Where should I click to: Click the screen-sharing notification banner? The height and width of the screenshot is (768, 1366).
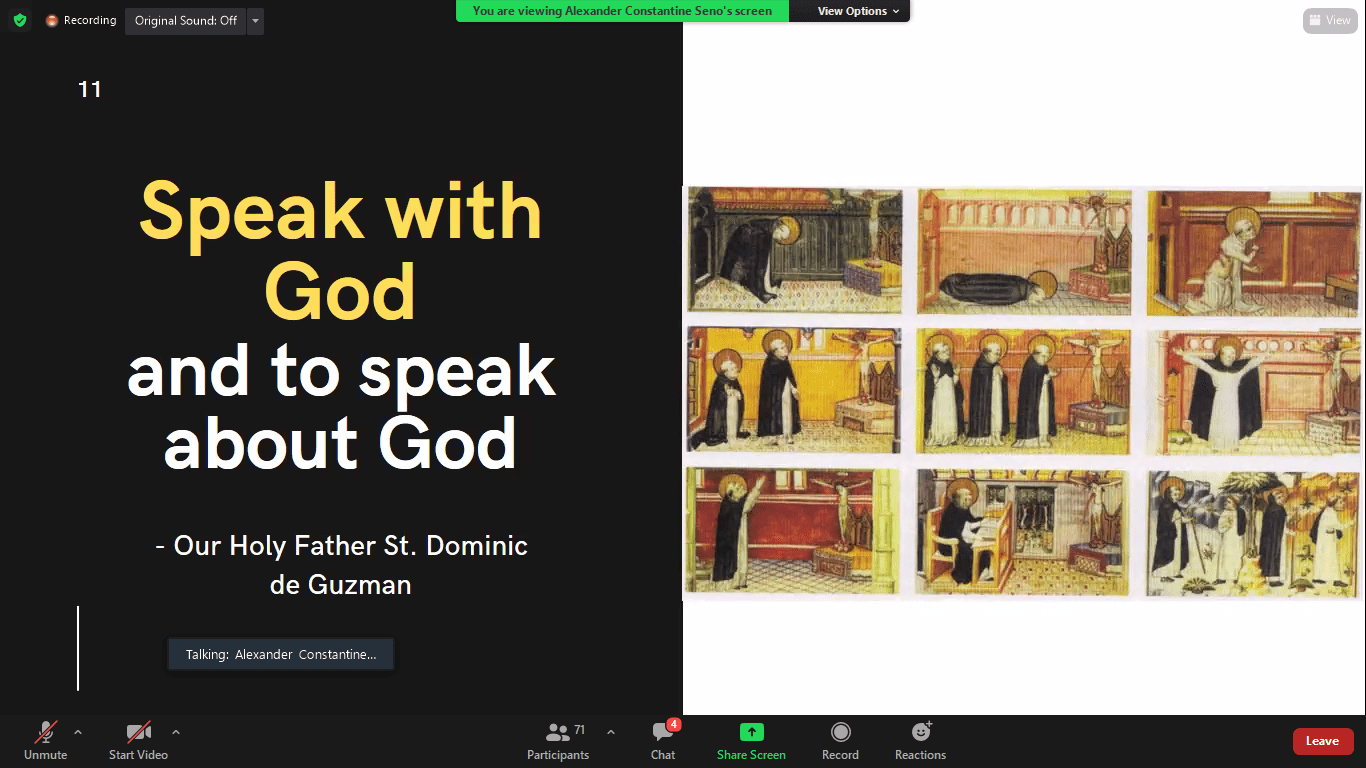622,11
